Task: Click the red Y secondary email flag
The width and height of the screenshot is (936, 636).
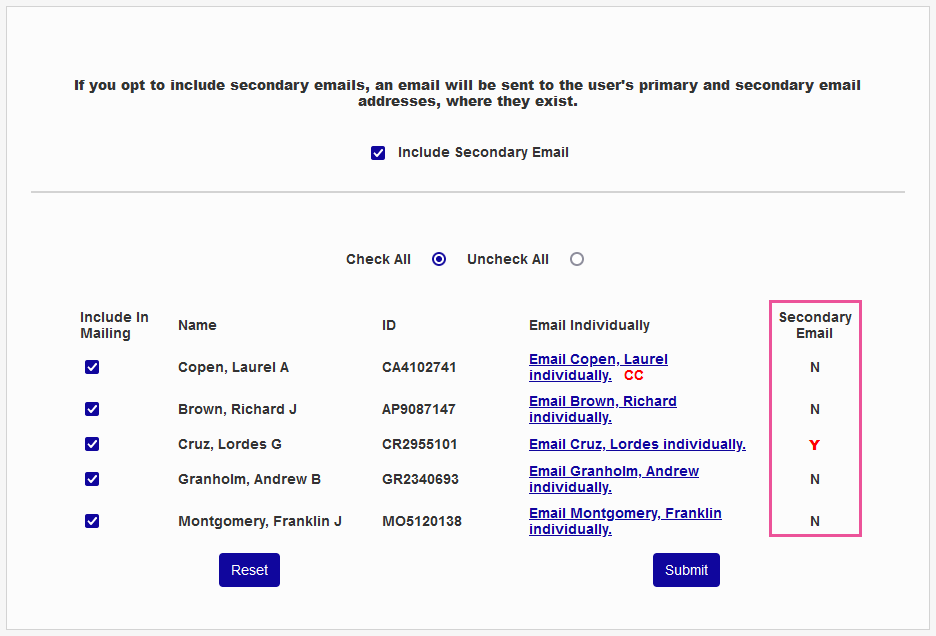Action: [x=814, y=445]
